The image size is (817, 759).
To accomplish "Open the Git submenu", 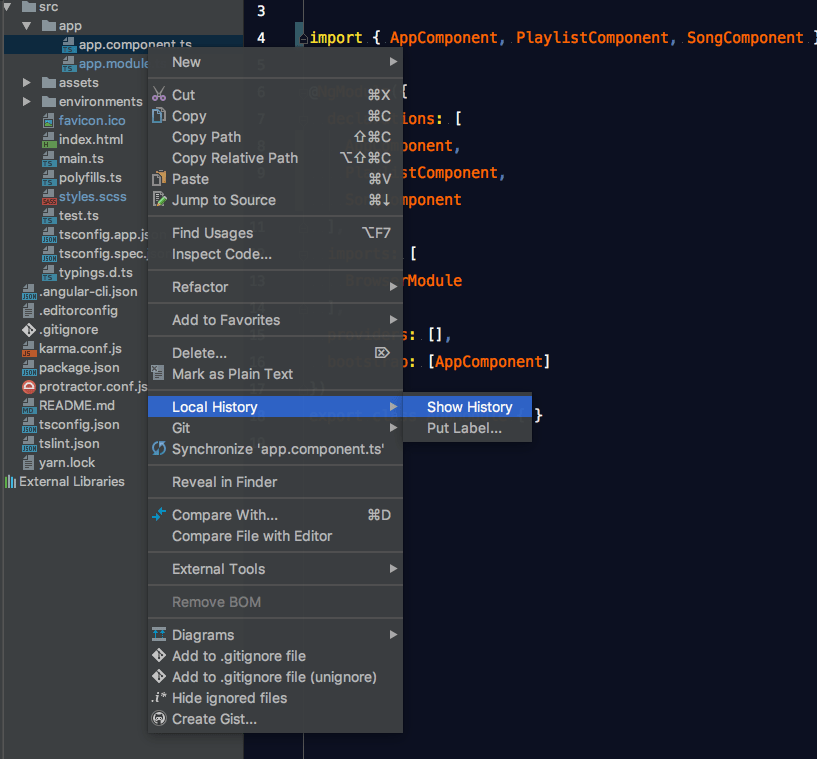I will 180,428.
